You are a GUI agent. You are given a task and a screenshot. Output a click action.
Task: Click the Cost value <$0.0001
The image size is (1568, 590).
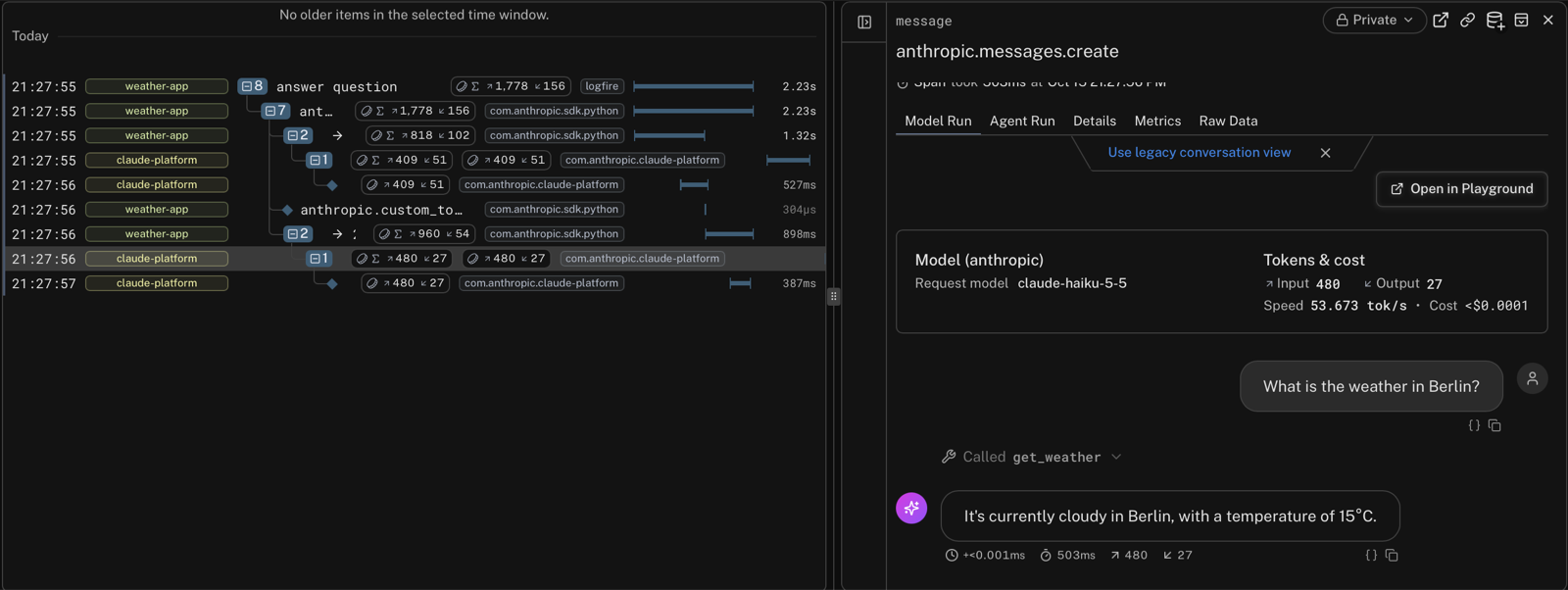tap(1496, 306)
